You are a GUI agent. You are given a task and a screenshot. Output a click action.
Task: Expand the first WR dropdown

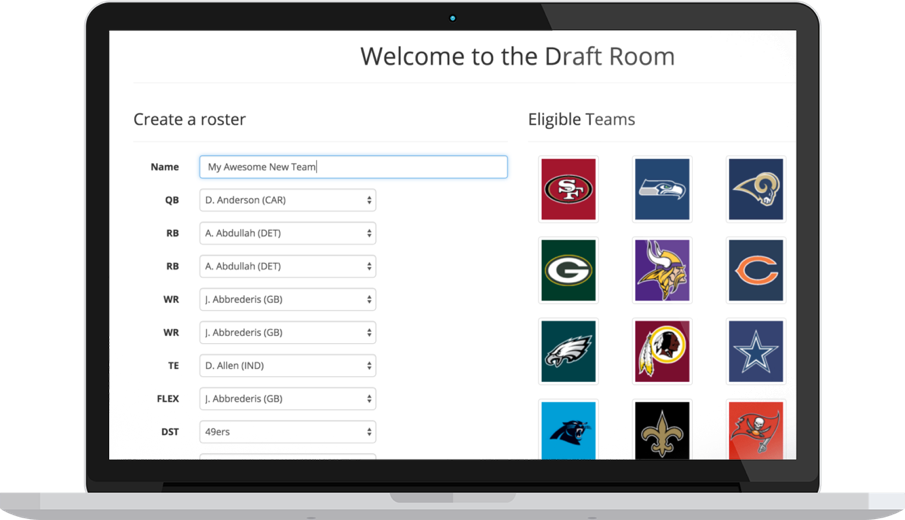[x=288, y=299]
